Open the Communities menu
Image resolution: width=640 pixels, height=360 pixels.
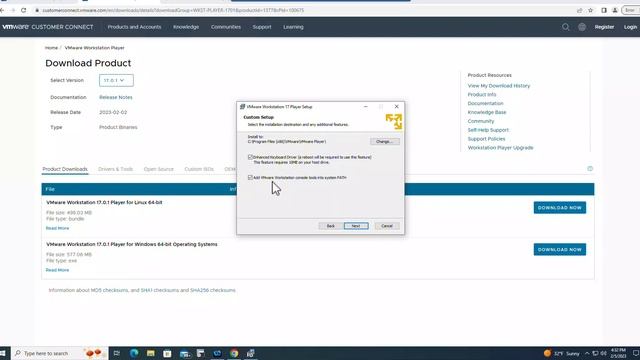(226, 27)
